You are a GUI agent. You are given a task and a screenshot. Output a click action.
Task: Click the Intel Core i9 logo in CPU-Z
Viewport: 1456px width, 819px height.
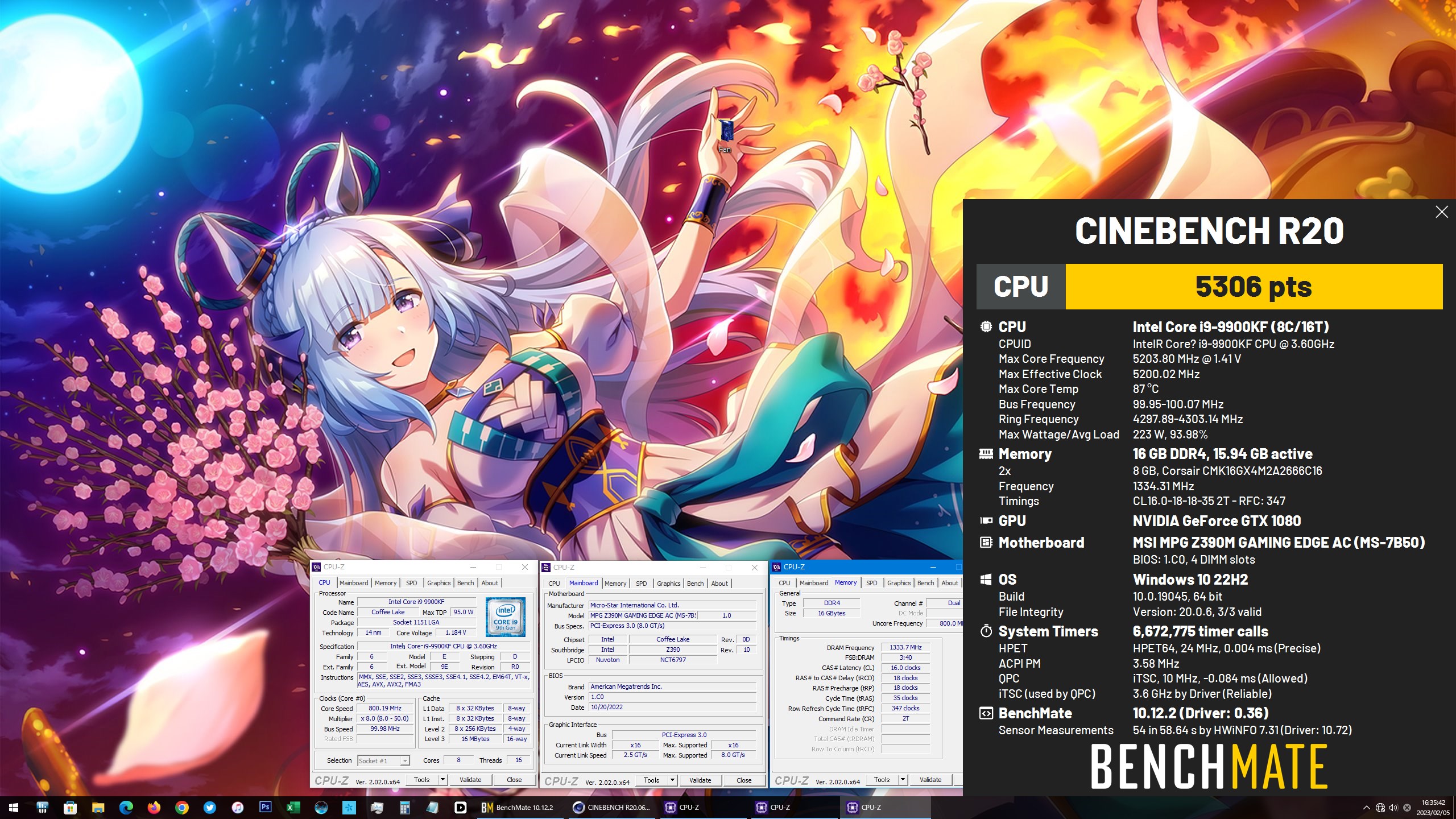pyautogui.click(x=505, y=617)
